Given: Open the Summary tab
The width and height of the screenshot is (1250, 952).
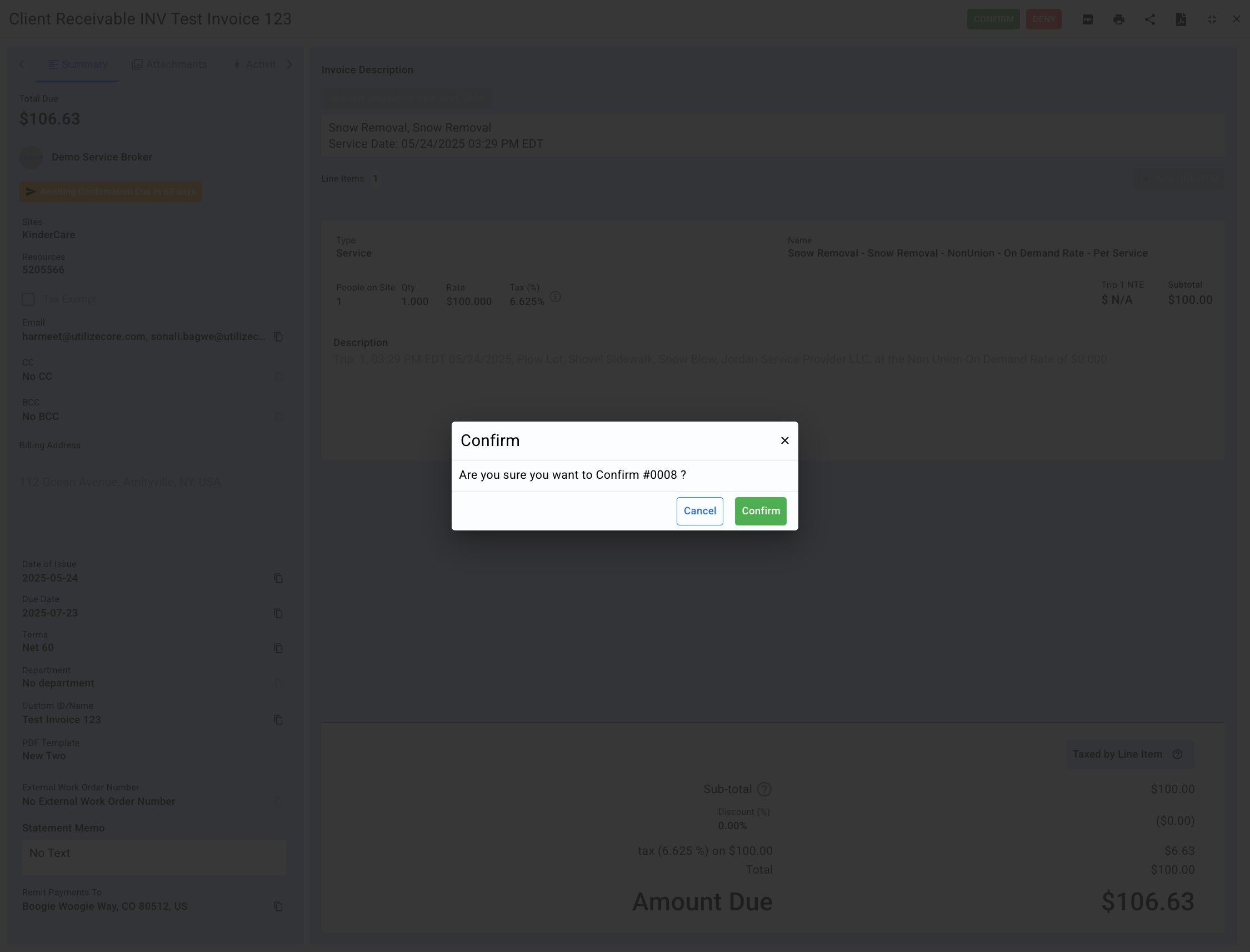Looking at the screenshot, I should point(78,64).
